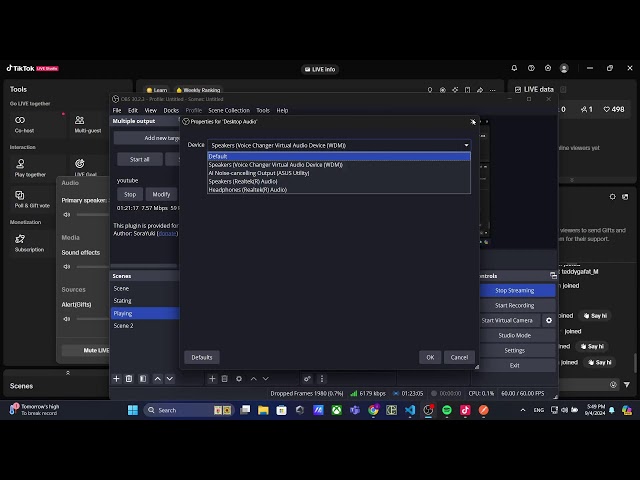Follow the donate link
The height and width of the screenshot is (480, 640).
(167, 233)
